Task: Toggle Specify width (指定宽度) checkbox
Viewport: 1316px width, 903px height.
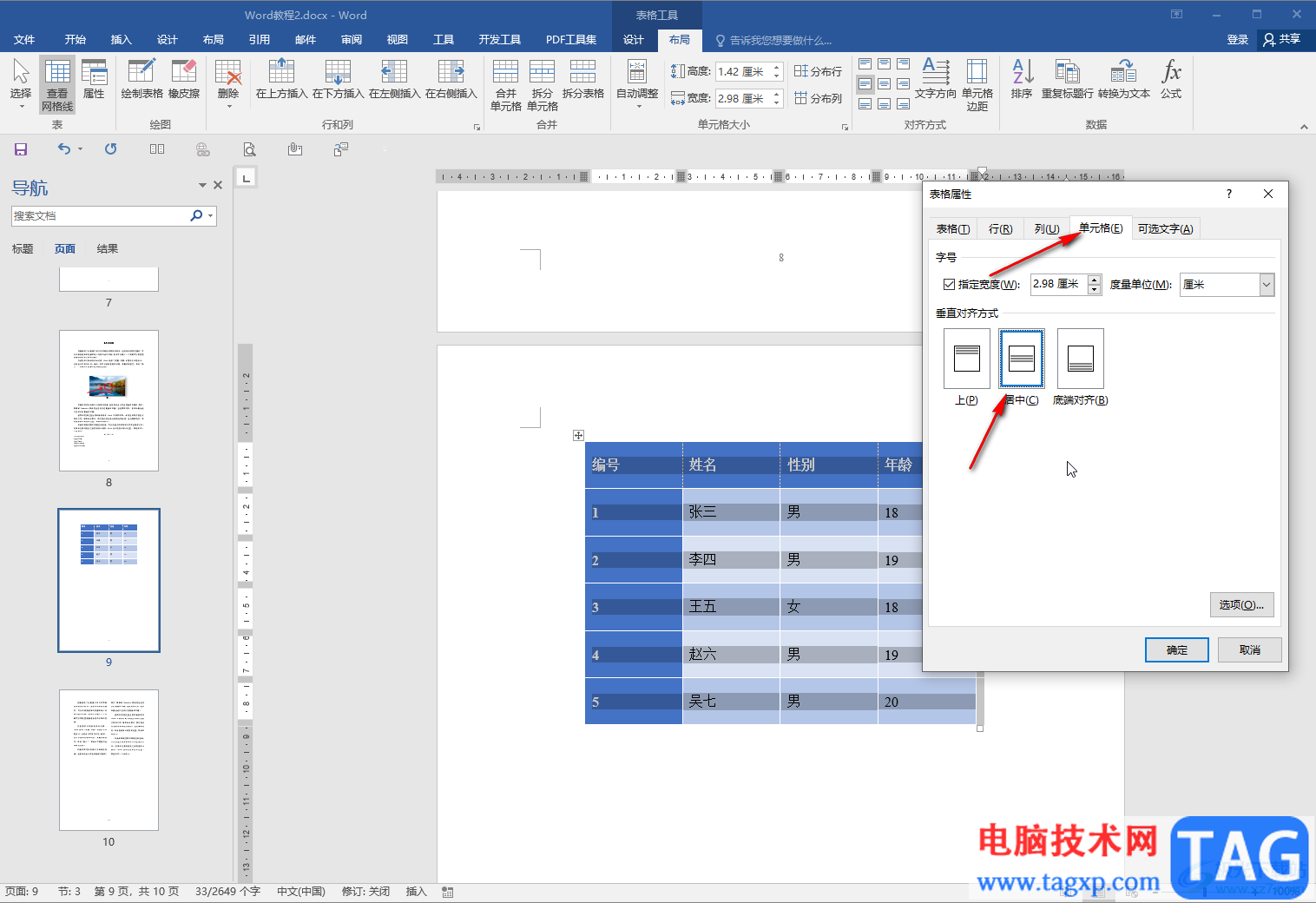Action: coord(949,285)
